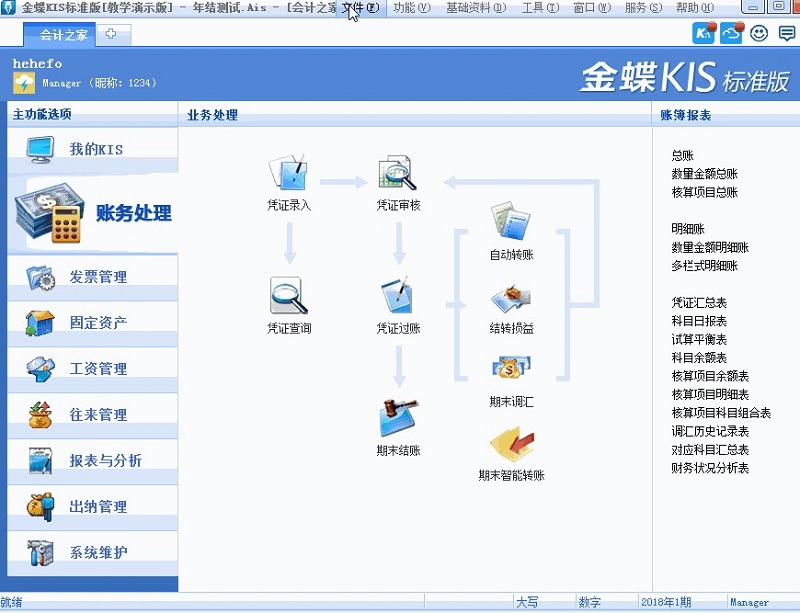Open the 财务状况分析表 report link

710,468
